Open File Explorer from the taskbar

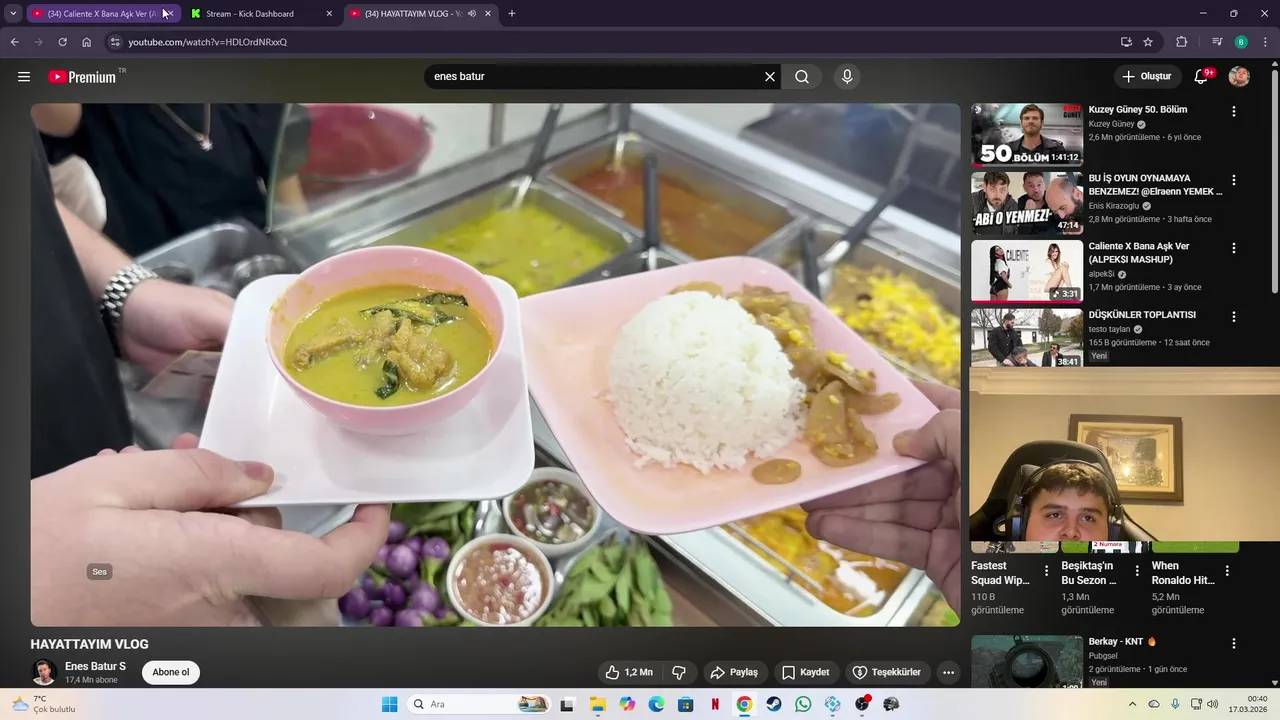pyautogui.click(x=598, y=704)
